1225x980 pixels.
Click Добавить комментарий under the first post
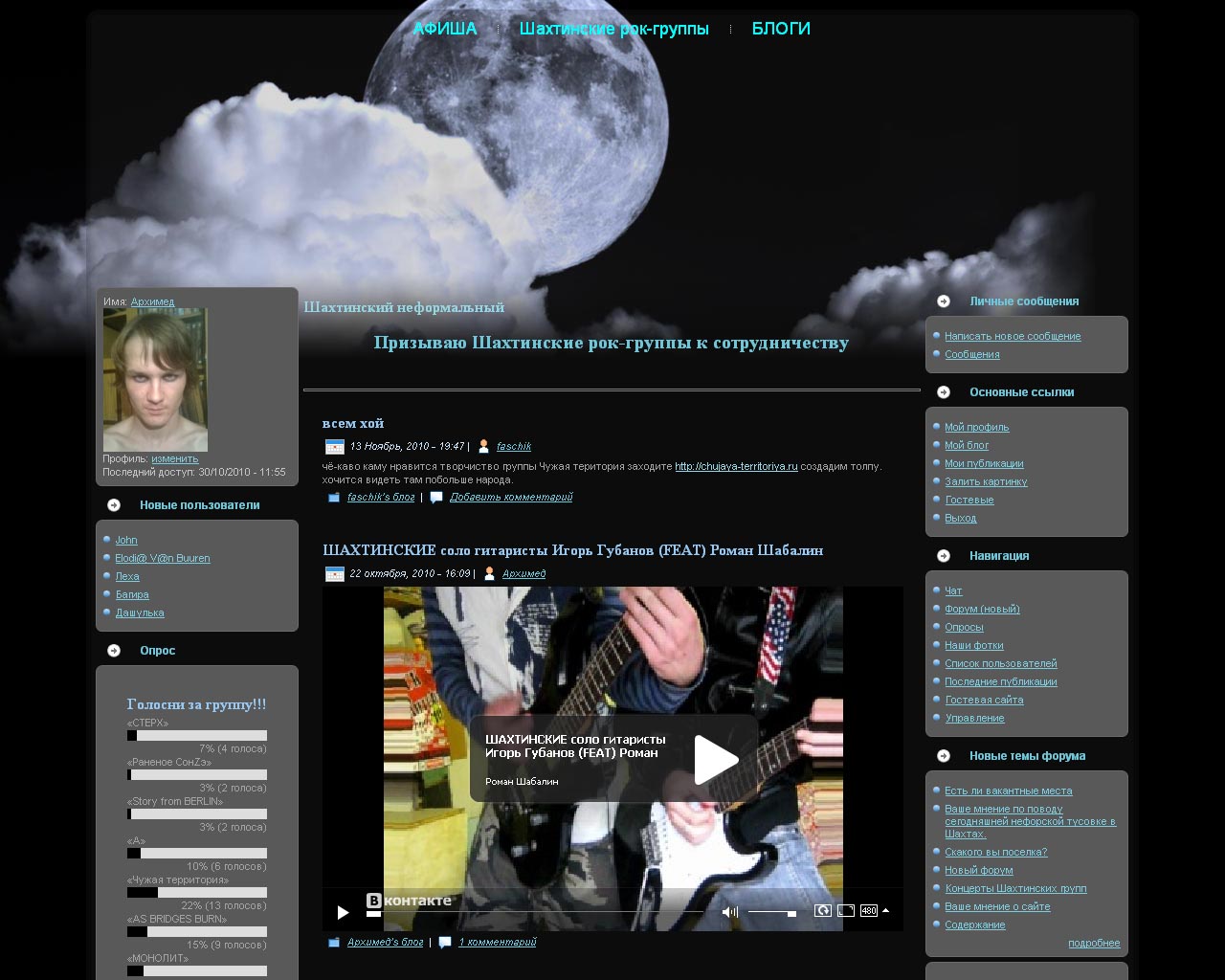(x=511, y=498)
